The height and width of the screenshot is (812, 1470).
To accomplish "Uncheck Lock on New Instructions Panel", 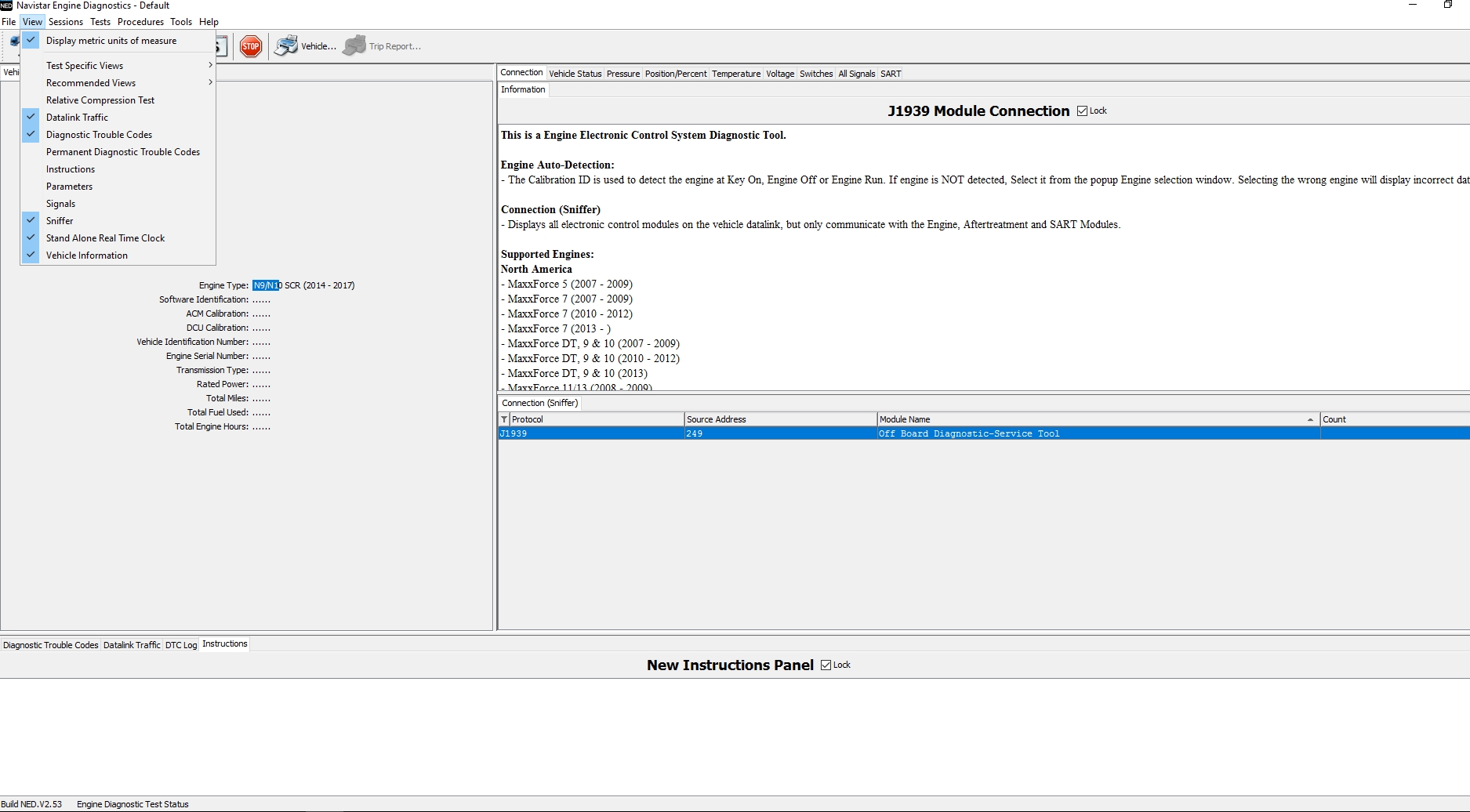I will 826,665.
